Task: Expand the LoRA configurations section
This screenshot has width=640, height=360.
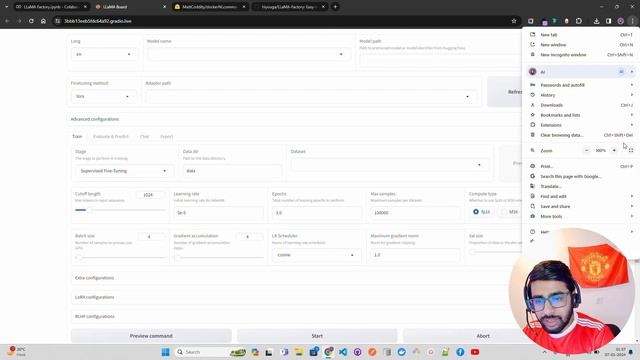Action: [x=95, y=297]
